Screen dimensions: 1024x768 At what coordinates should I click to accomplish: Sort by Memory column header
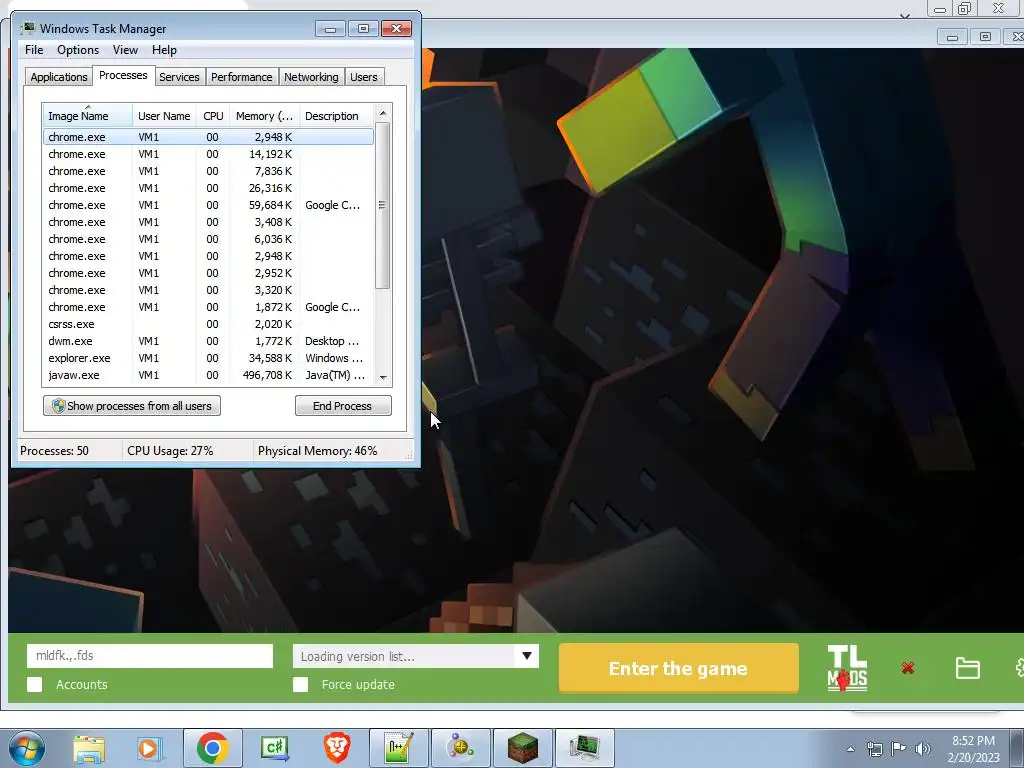point(264,116)
